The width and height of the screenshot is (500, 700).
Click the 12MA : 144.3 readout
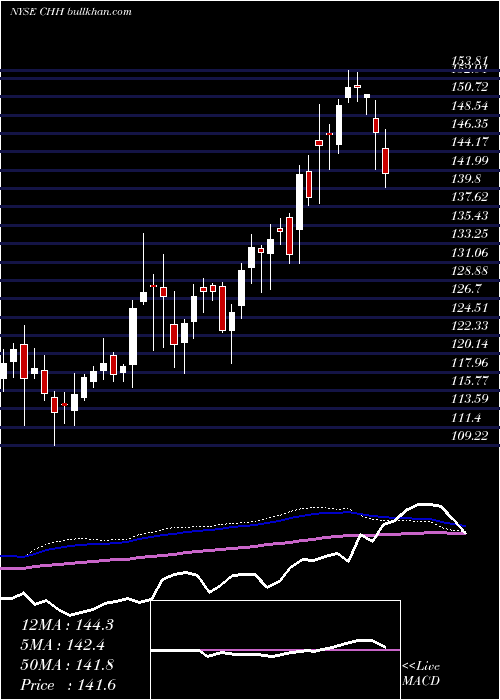click(x=67, y=625)
